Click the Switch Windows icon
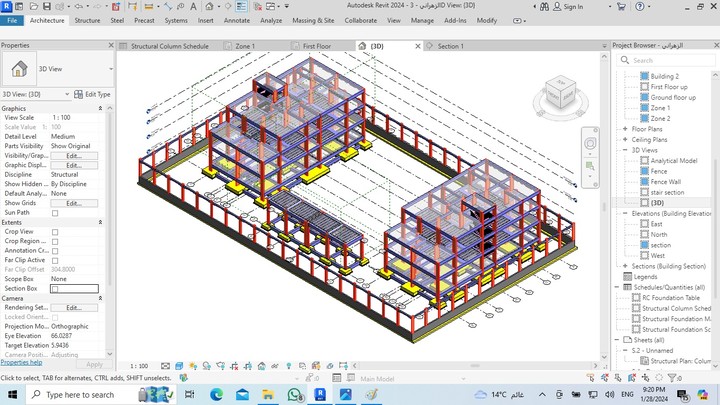Screen dimensions: 720x405 coord(271,6)
